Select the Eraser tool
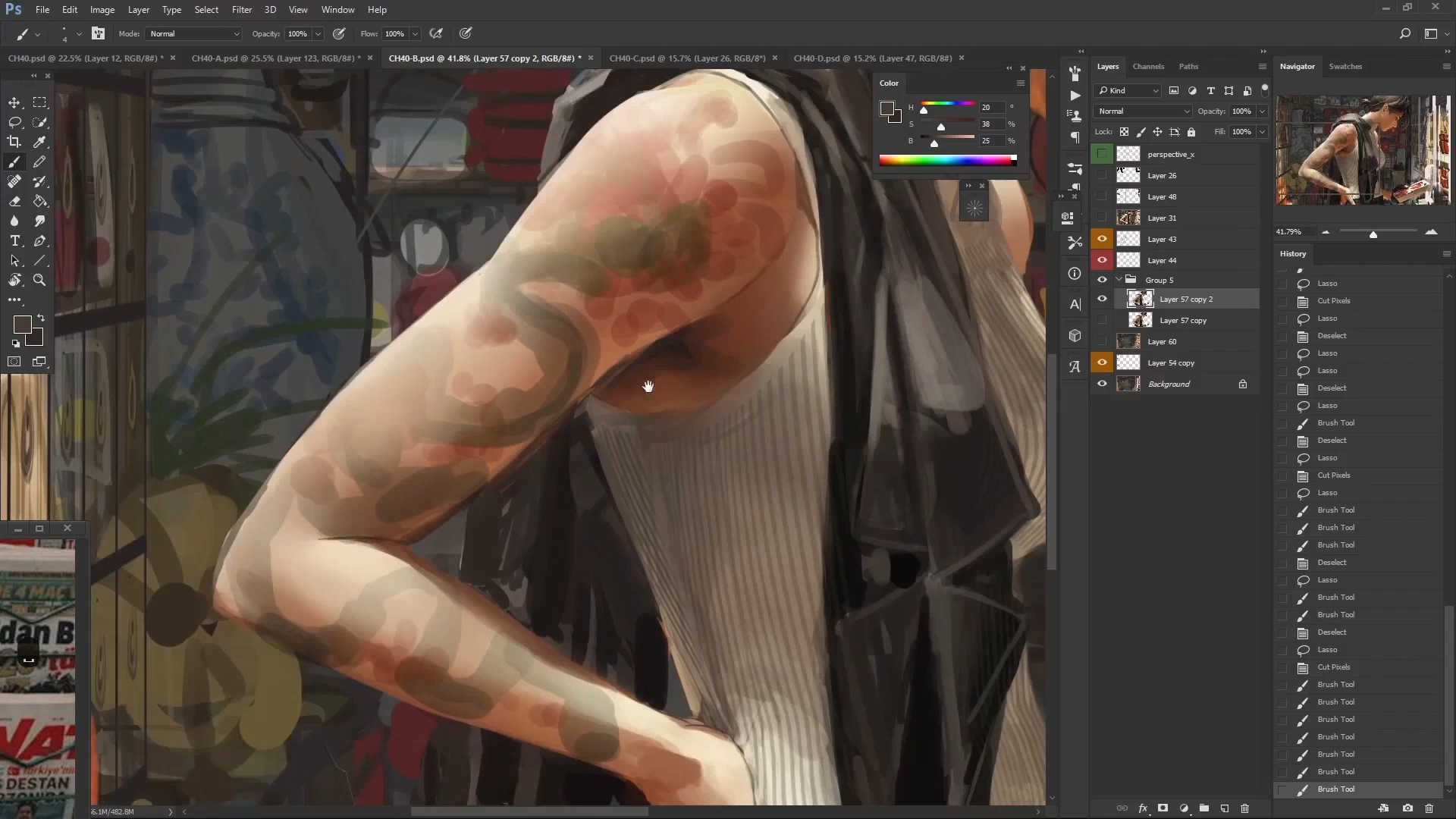 (x=14, y=201)
